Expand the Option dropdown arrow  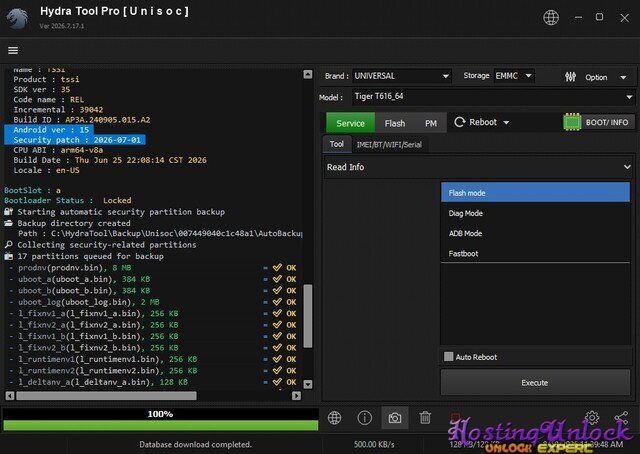[x=623, y=77]
